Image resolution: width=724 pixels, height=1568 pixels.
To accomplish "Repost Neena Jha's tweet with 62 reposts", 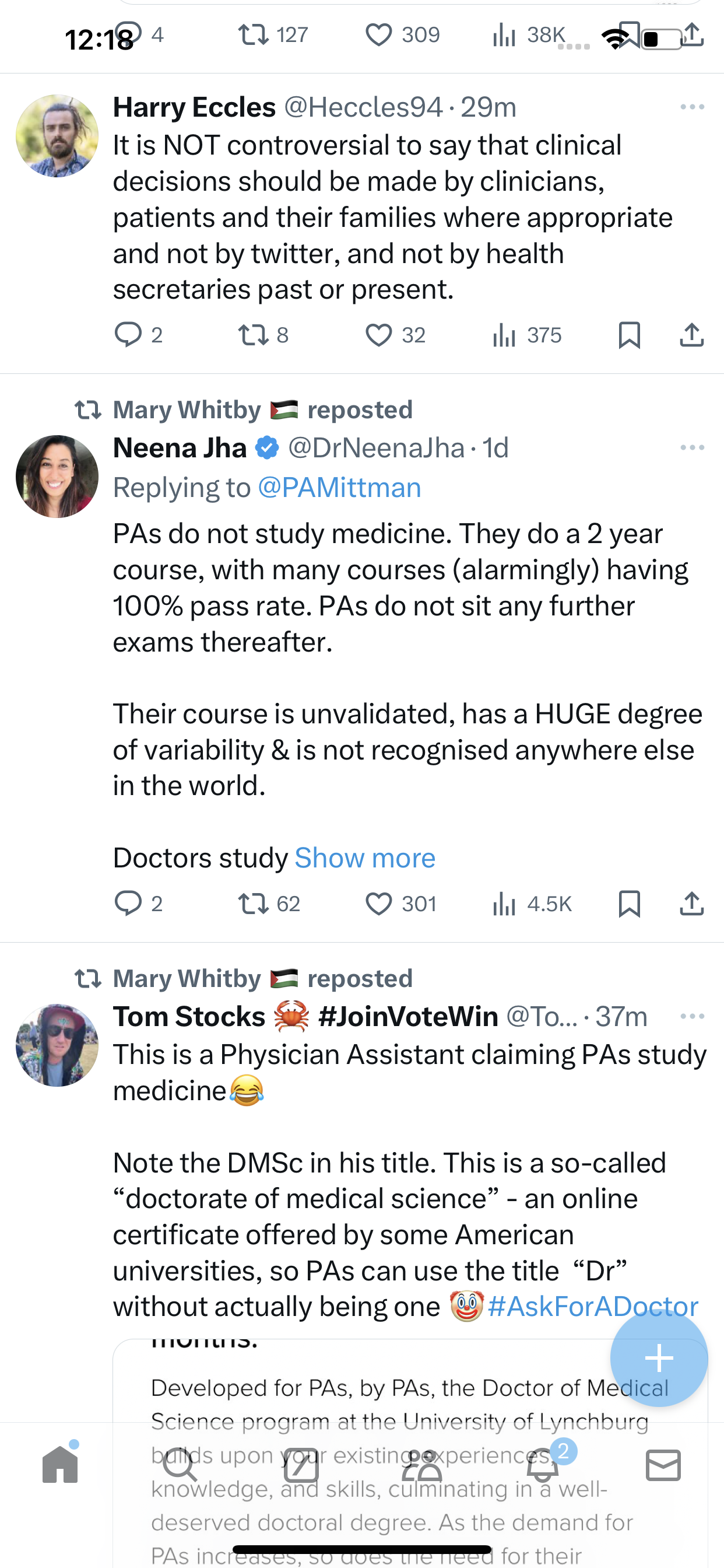I will click(x=253, y=904).
